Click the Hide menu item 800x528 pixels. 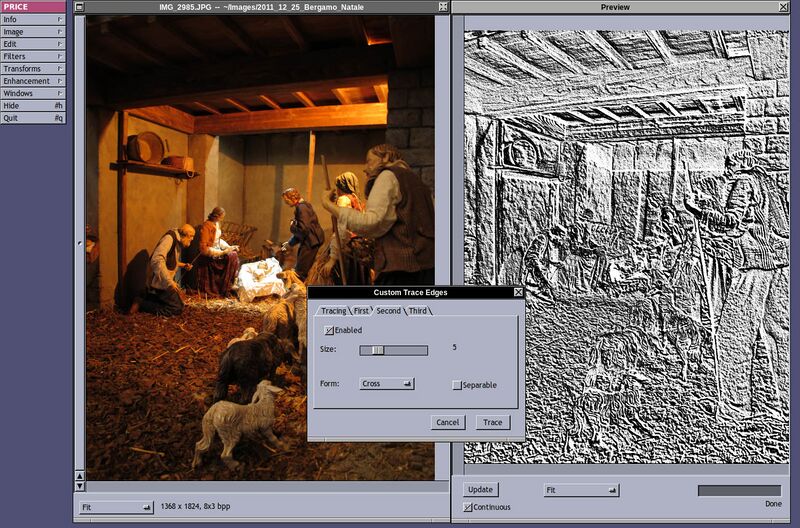pyautogui.click(x=33, y=106)
